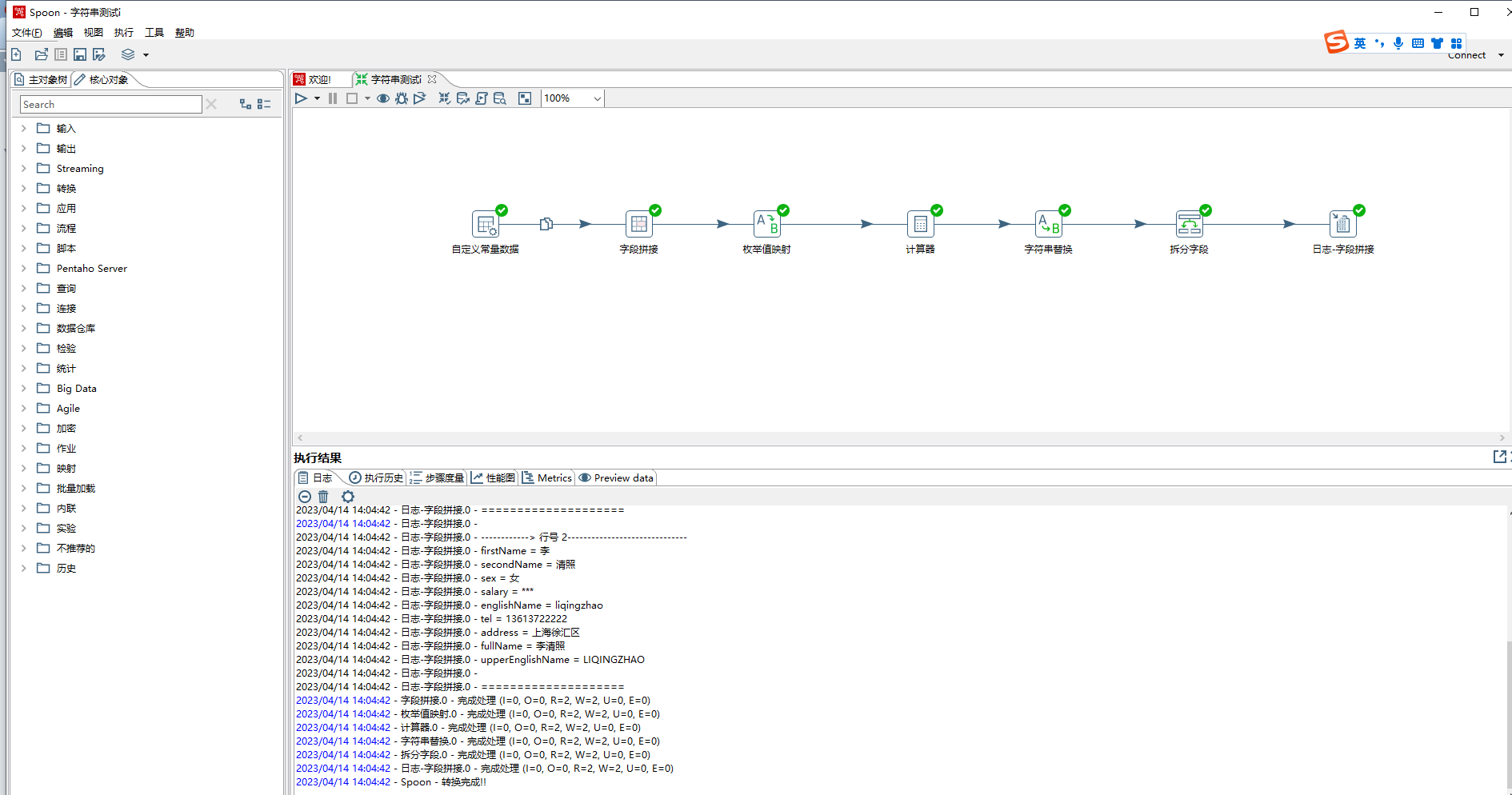Run the transformation with the play icon

[x=301, y=98]
